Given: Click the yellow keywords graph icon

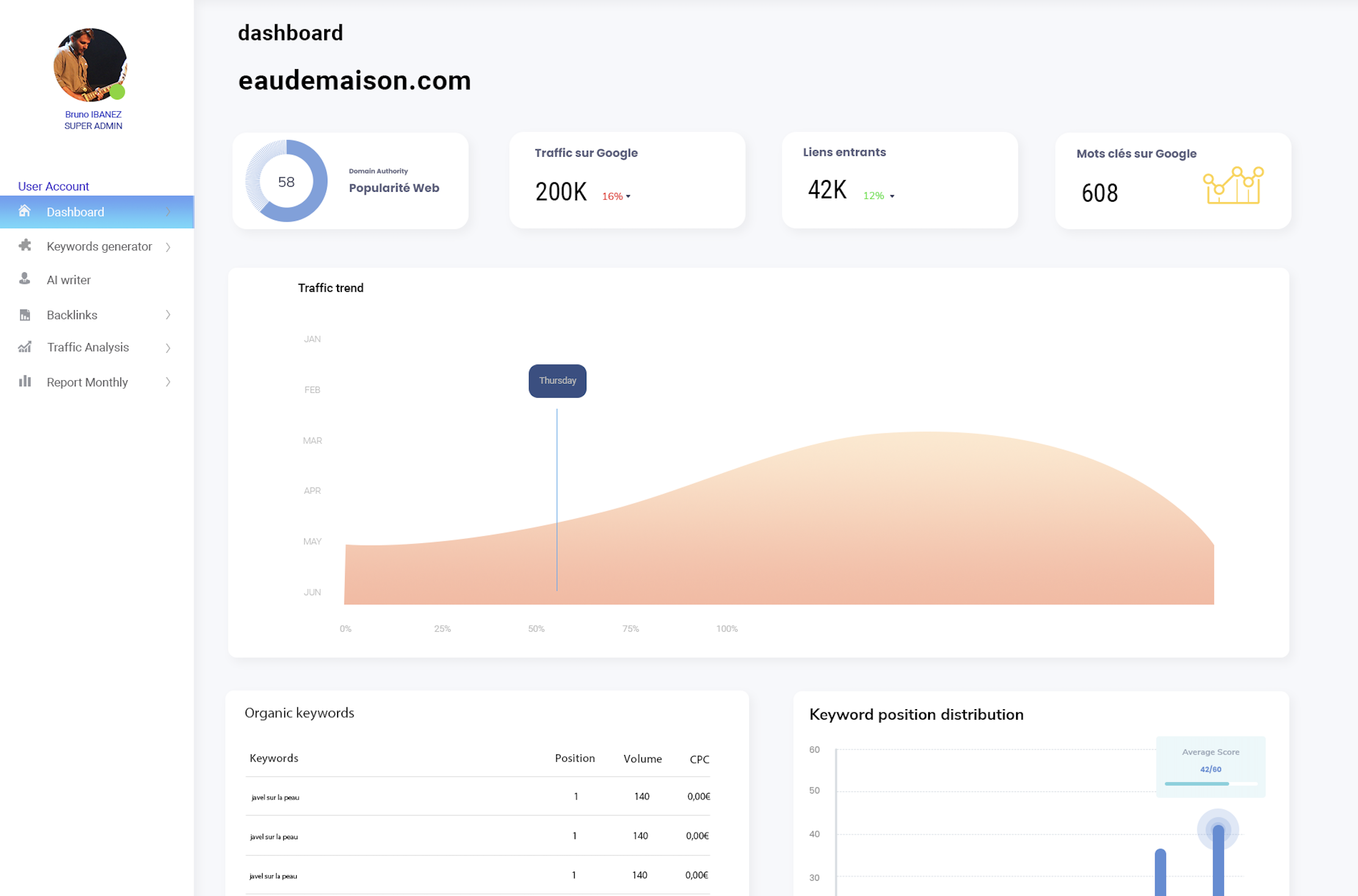Looking at the screenshot, I should pyautogui.click(x=1233, y=186).
